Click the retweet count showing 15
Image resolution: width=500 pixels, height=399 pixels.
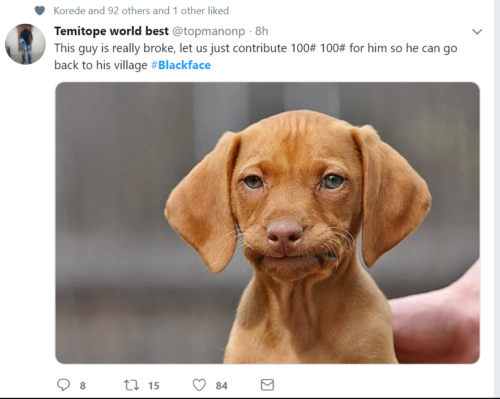click(x=154, y=386)
